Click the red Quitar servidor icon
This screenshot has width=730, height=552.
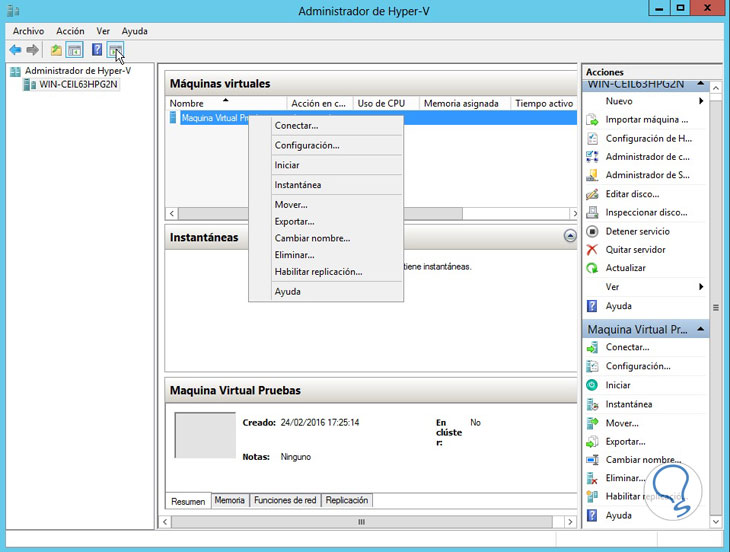(x=592, y=250)
